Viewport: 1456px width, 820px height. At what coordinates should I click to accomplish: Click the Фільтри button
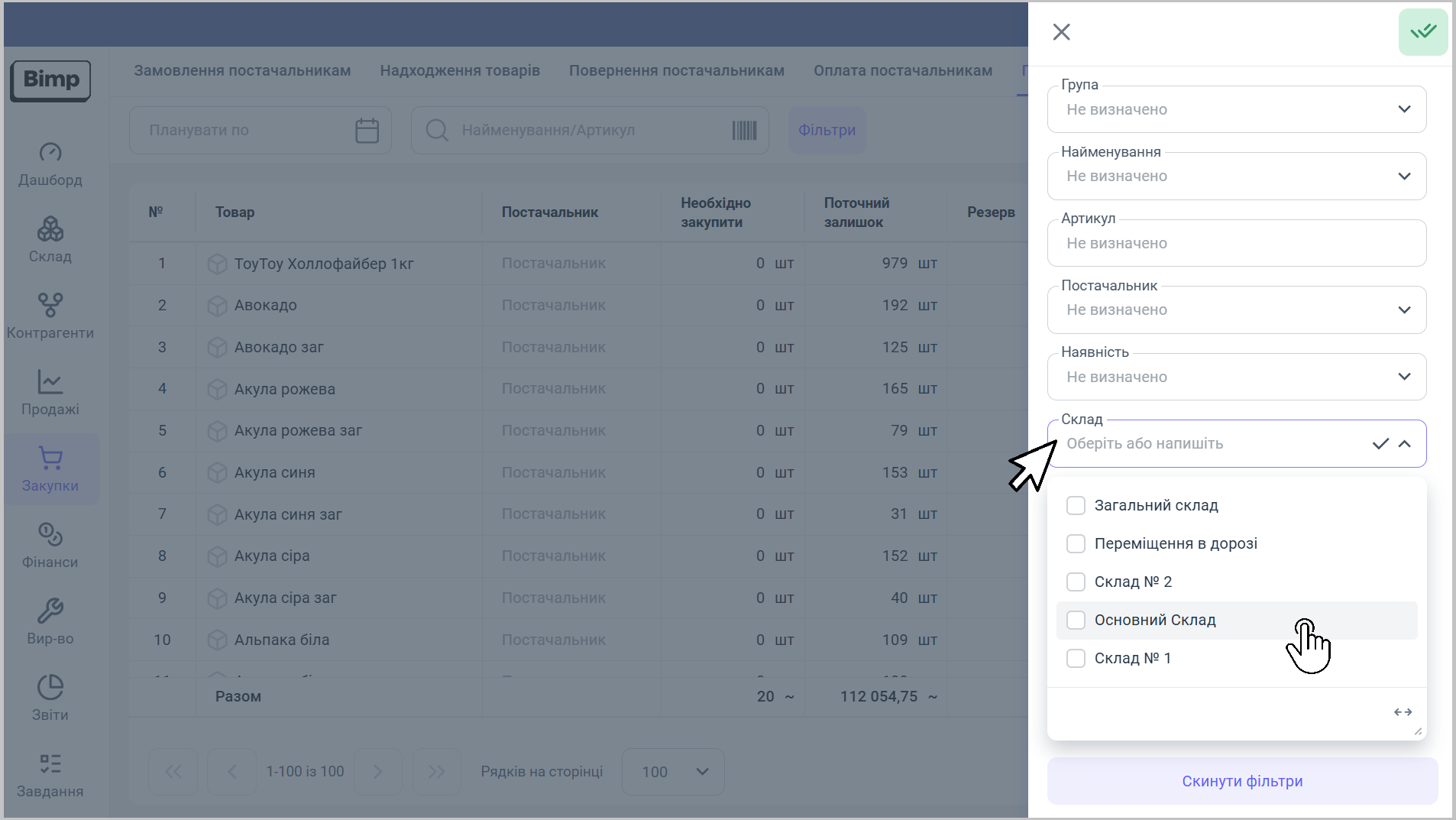[x=827, y=131]
